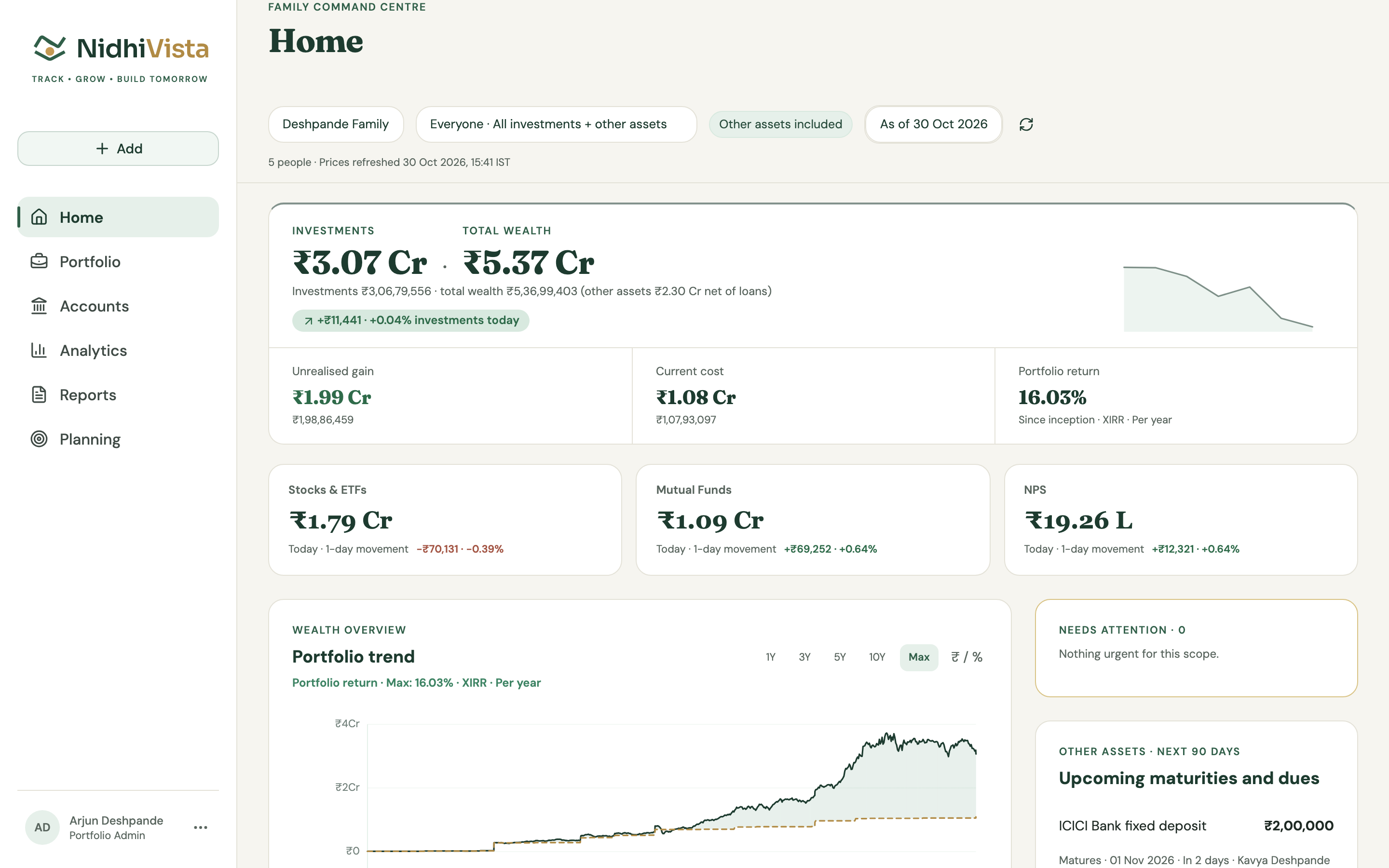This screenshot has width=1389, height=868.
Task: Toggle the Other assets included chip
Action: coord(781,124)
